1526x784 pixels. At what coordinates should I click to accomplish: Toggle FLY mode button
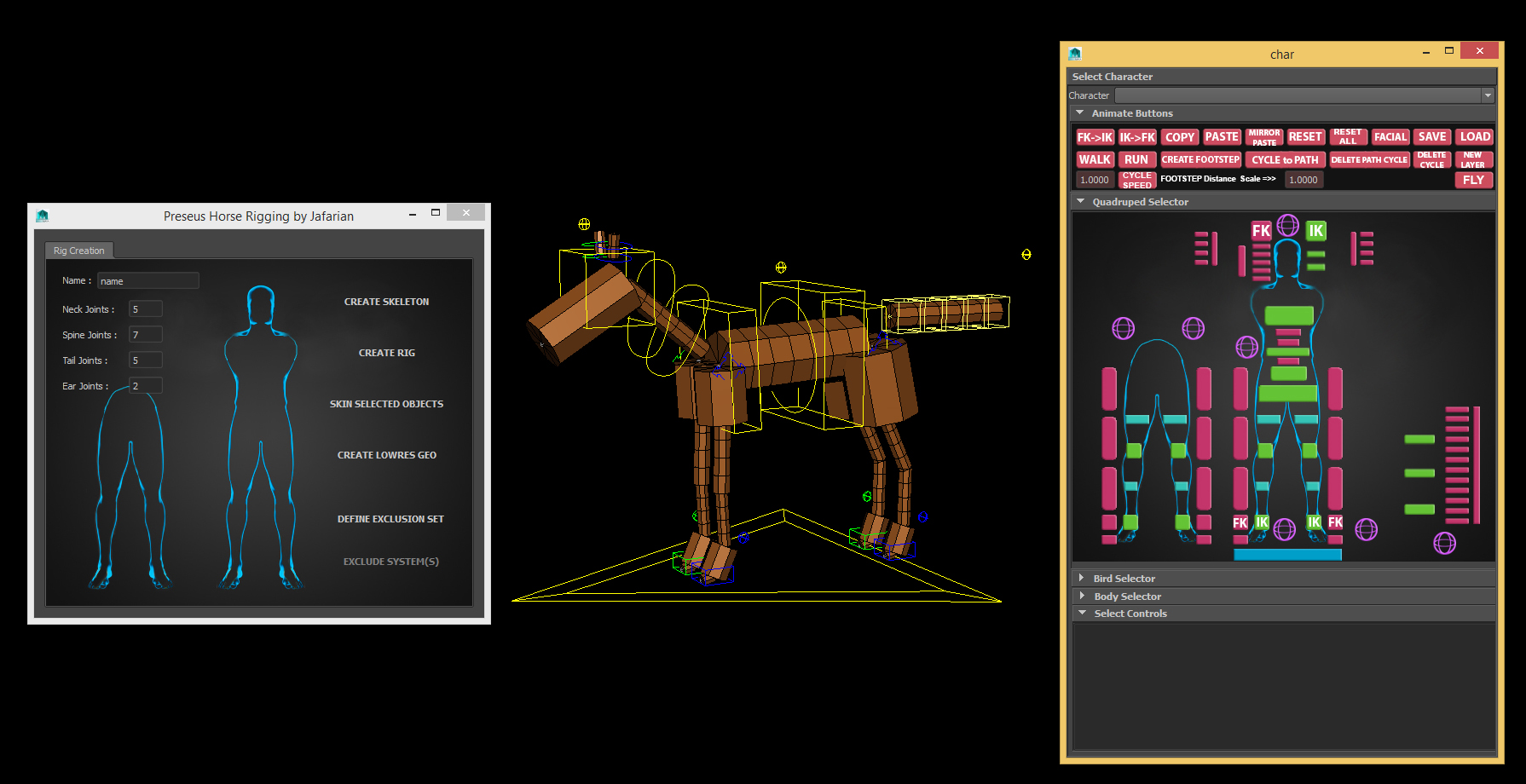coord(1473,180)
